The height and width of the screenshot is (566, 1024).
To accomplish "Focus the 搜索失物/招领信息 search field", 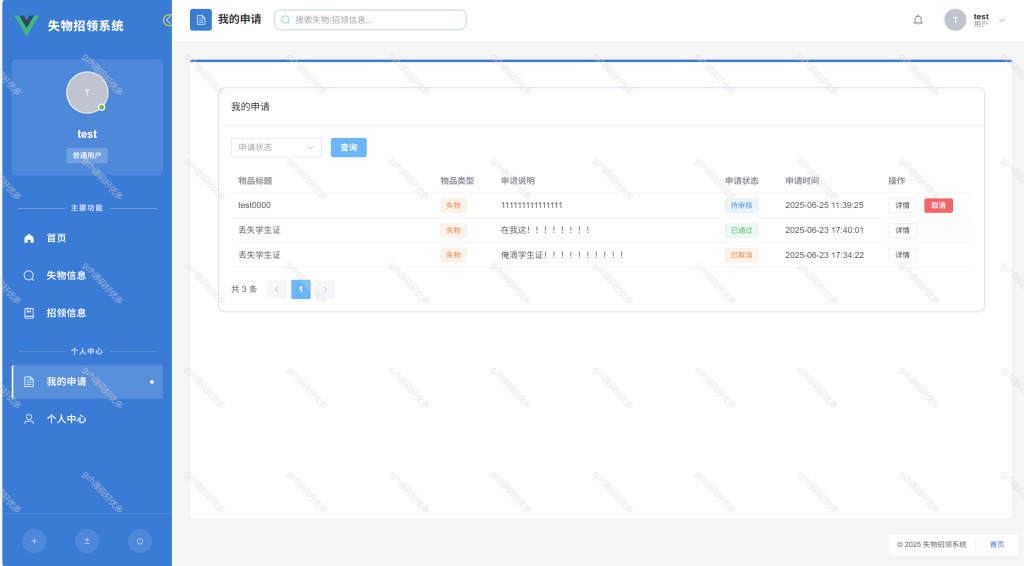I will [x=370, y=20].
